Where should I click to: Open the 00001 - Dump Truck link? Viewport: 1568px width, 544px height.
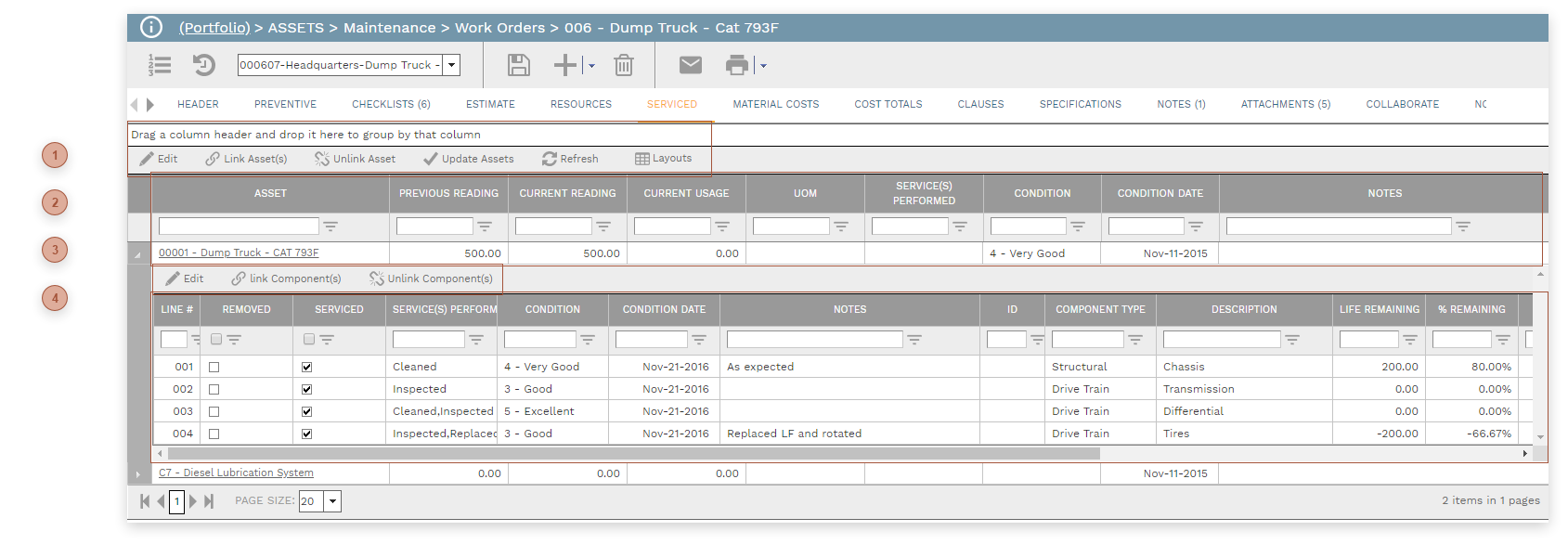pyautogui.click(x=239, y=253)
